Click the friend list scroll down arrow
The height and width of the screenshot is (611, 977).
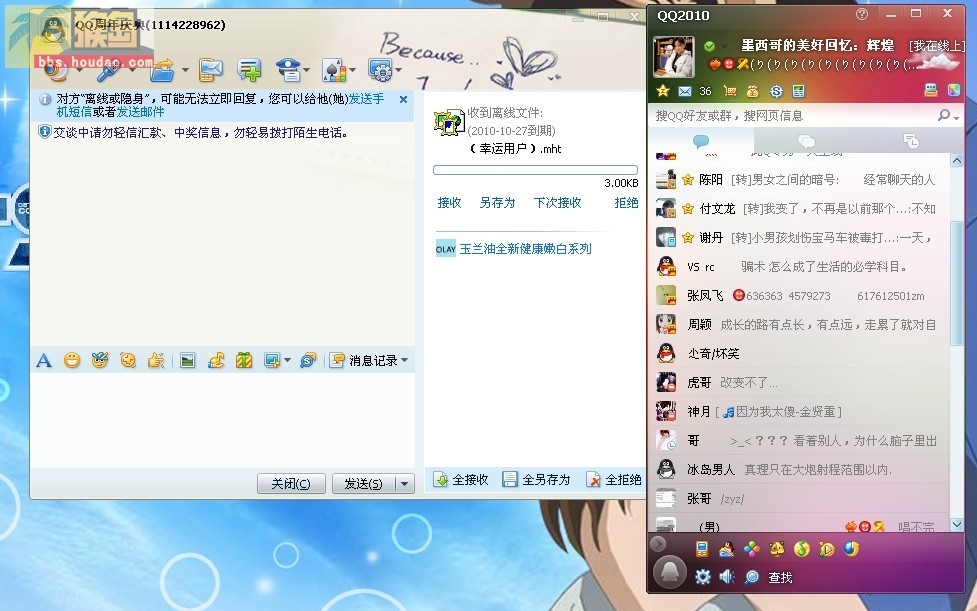click(x=957, y=525)
